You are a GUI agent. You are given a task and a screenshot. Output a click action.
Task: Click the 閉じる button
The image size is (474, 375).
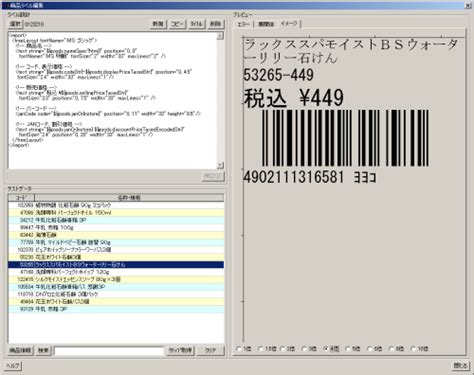click(460, 366)
